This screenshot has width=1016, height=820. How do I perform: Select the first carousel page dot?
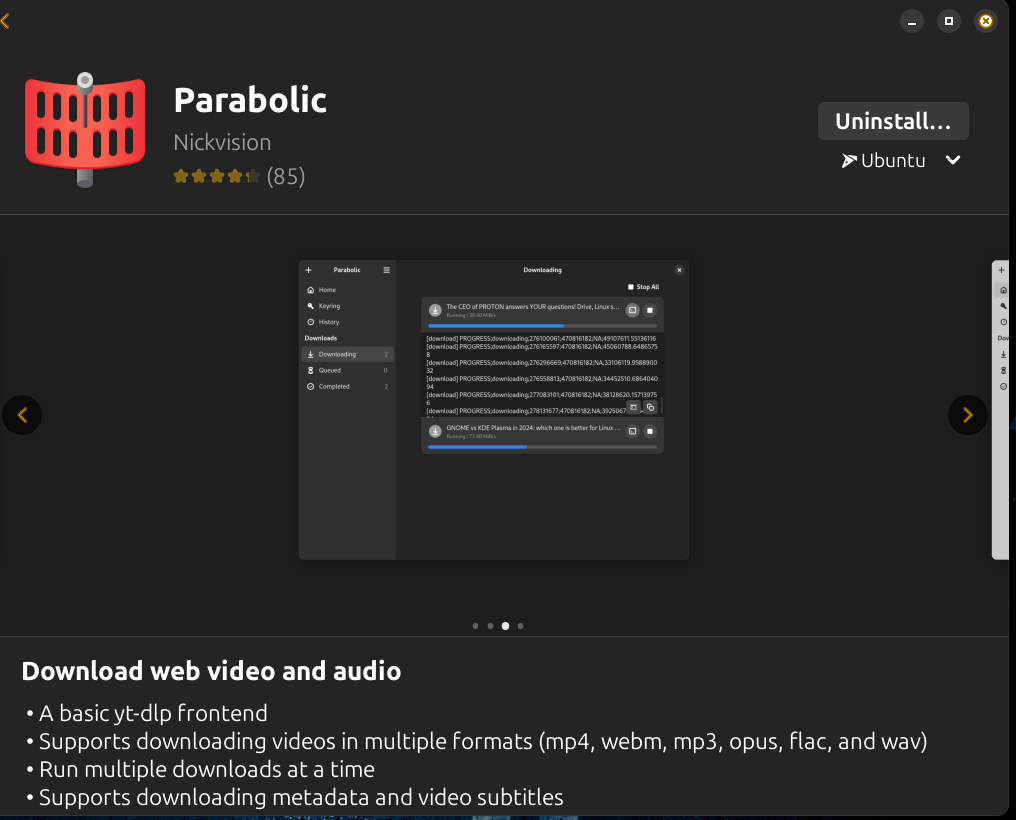(476, 626)
